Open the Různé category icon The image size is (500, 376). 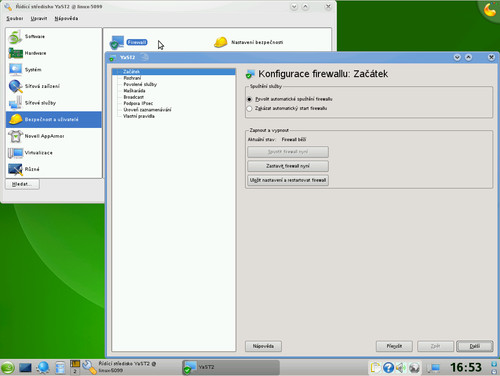coord(15,169)
